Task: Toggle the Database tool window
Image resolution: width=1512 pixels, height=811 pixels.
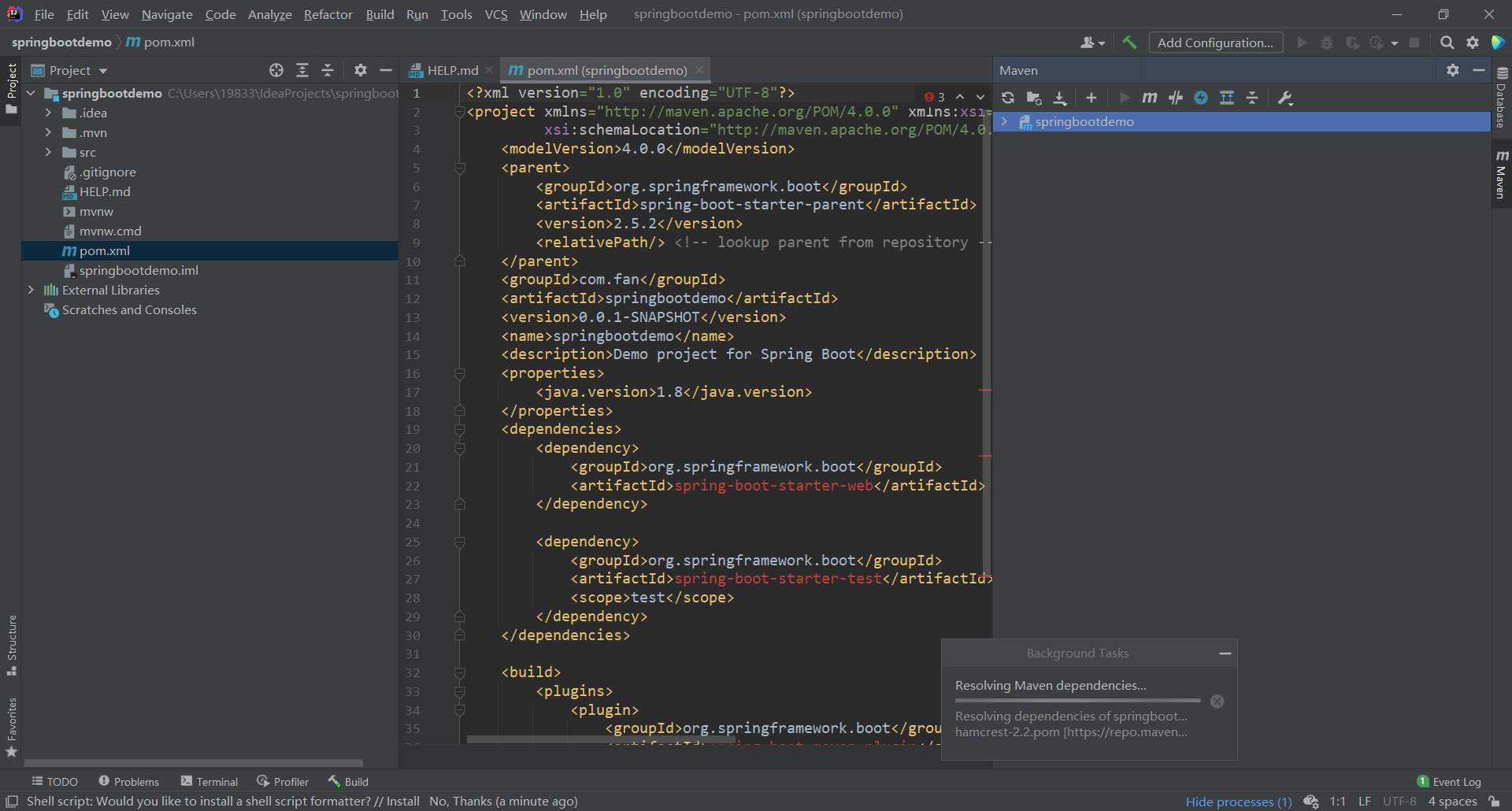Action: pyautogui.click(x=1501, y=98)
